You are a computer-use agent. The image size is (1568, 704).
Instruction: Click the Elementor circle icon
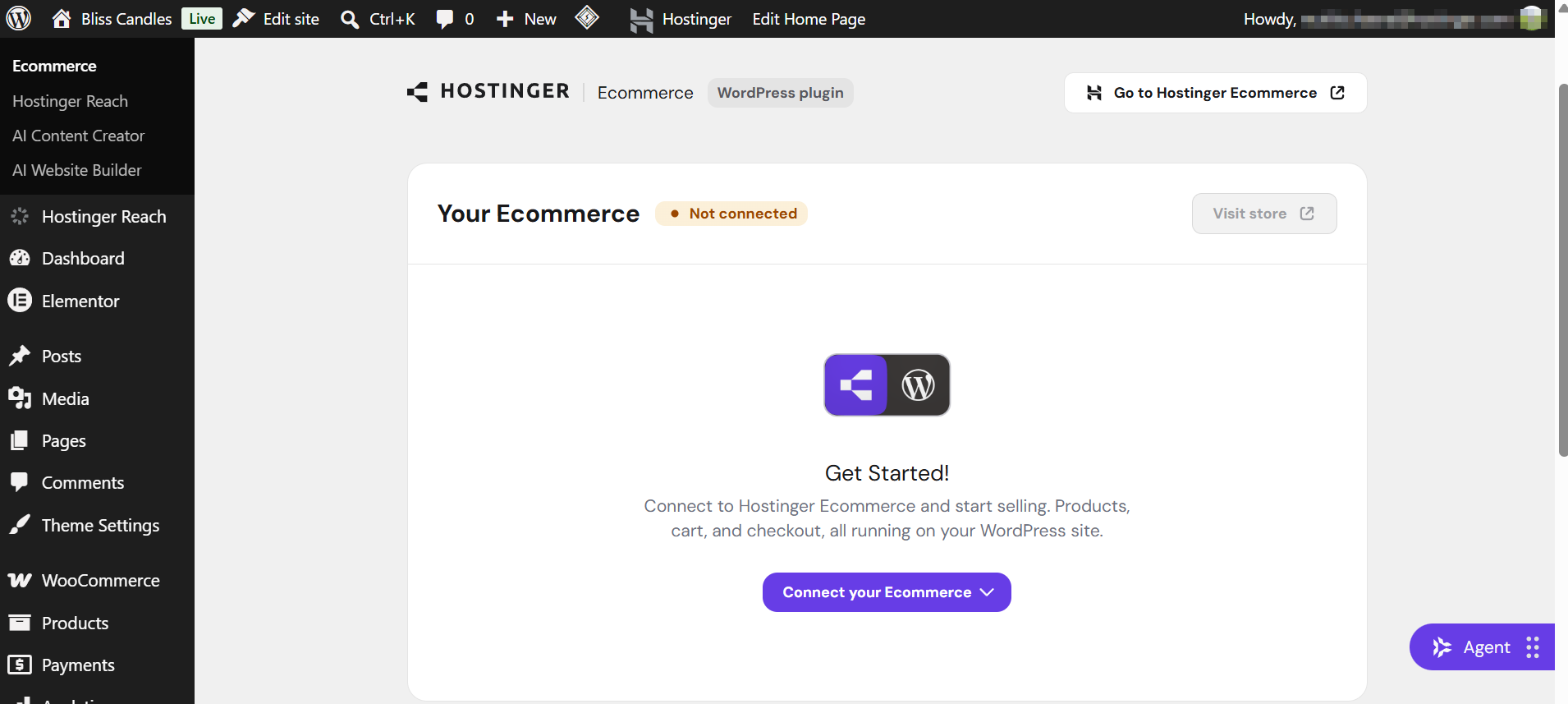20,301
